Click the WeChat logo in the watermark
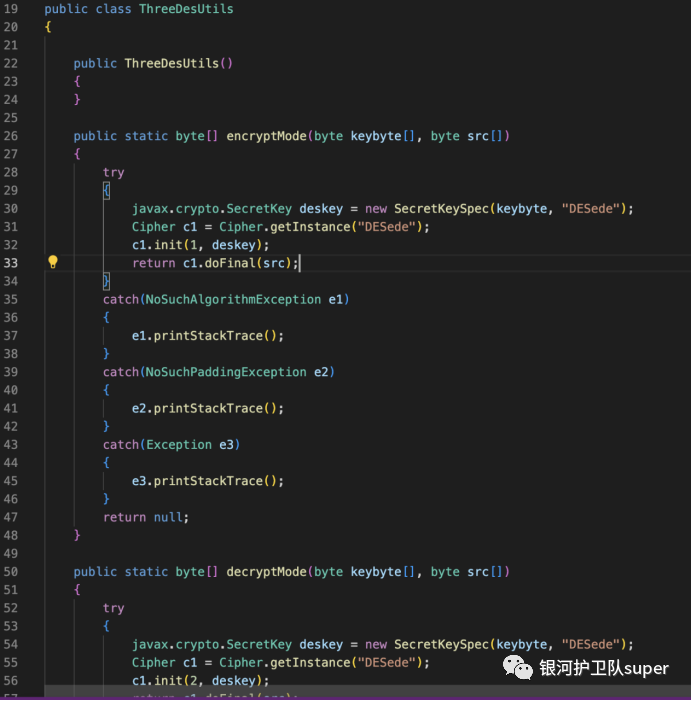692x701 pixels. [x=518, y=667]
